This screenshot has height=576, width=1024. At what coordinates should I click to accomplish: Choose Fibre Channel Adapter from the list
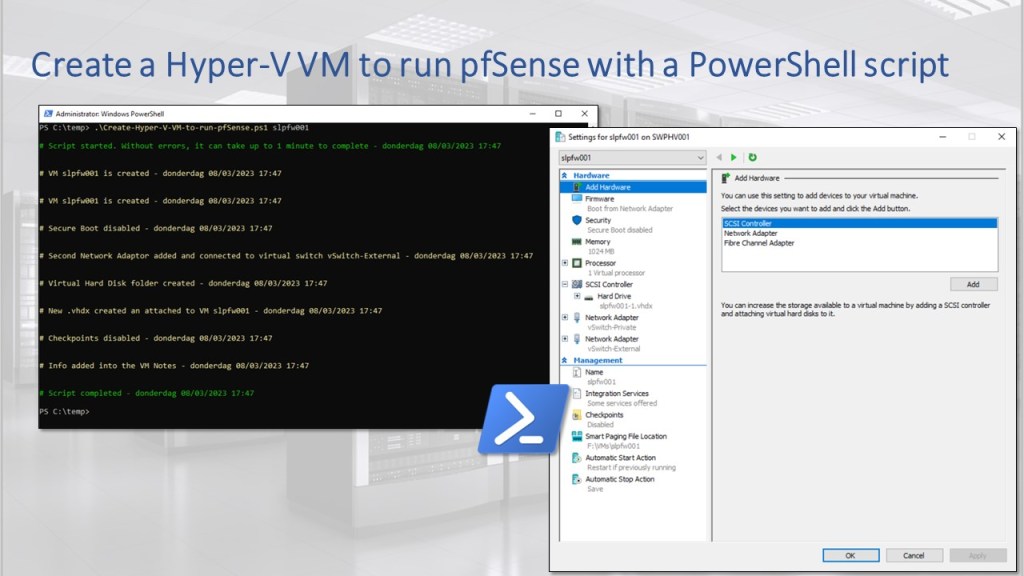pyautogui.click(x=759, y=243)
